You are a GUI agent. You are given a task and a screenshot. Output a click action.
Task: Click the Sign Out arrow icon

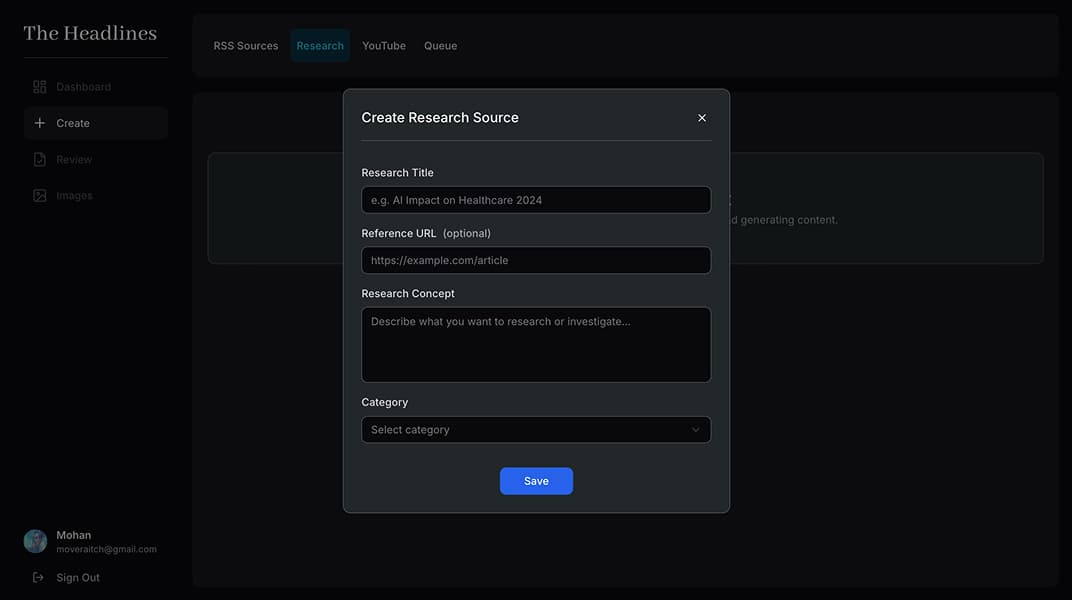pyautogui.click(x=38, y=577)
